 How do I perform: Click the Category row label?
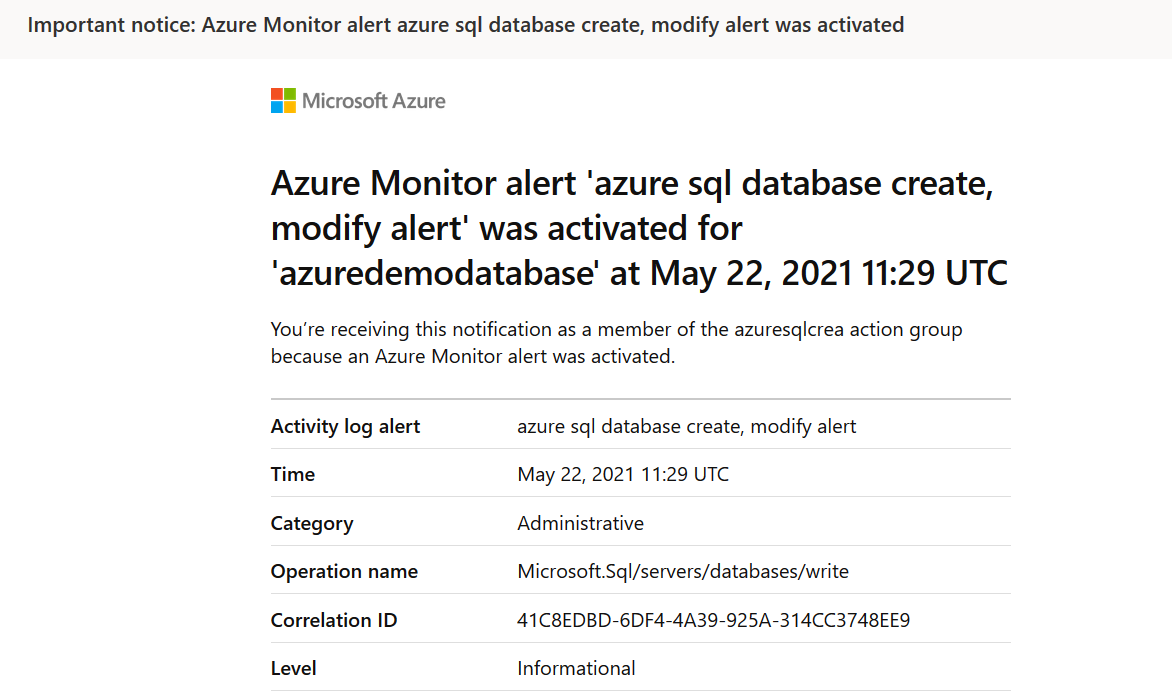tap(312, 523)
